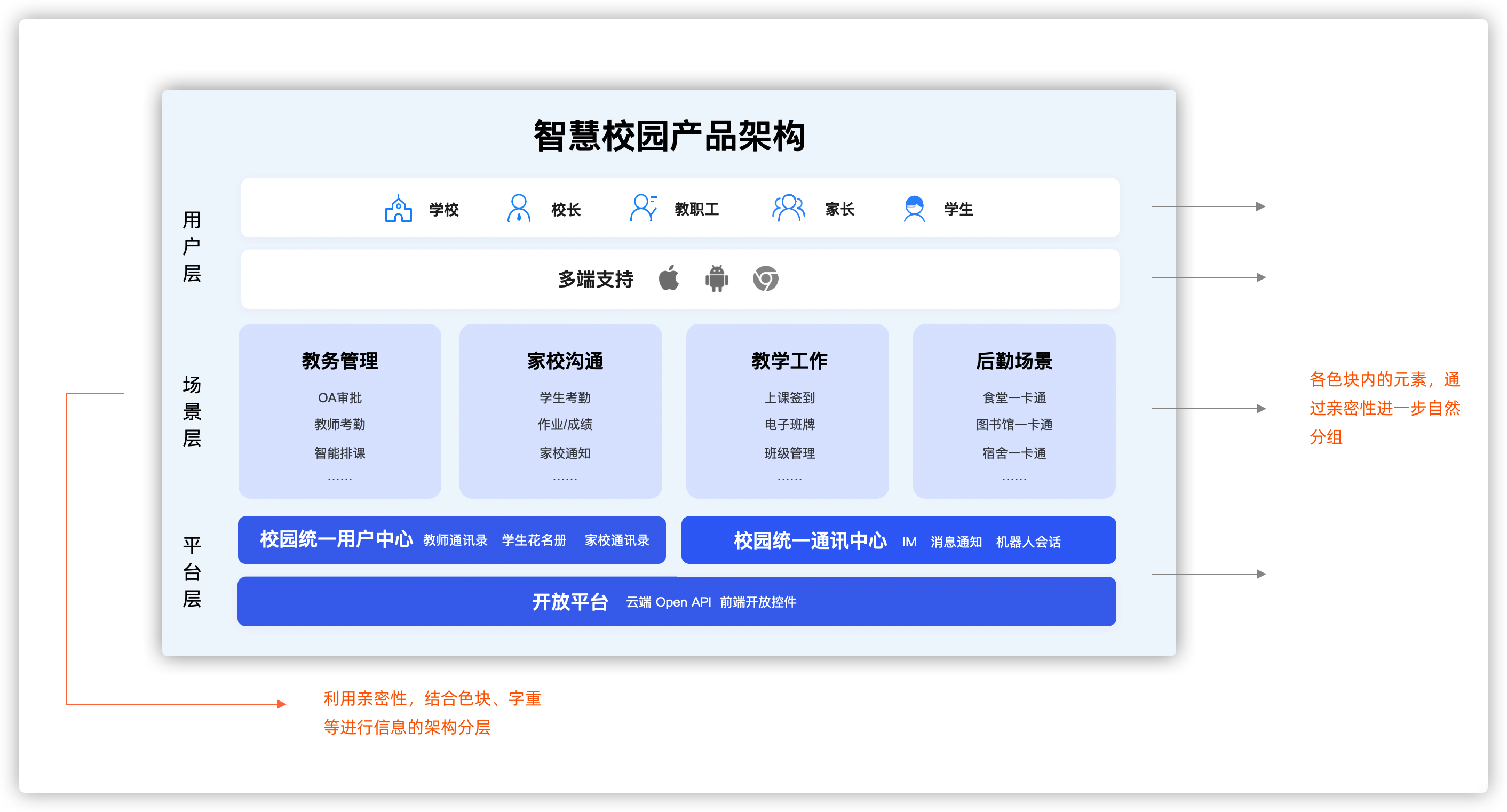Click the 图书馆一卡通 item
The height and width of the screenshot is (812, 1507).
pos(1014,425)
